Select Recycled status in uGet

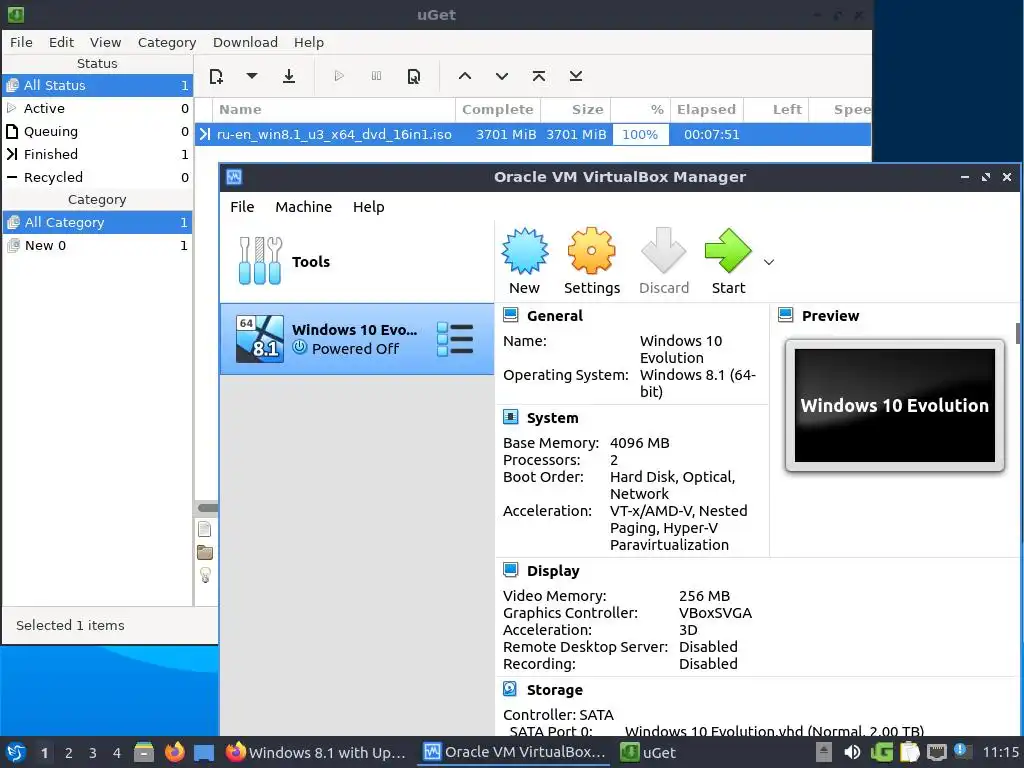point(97,177)
